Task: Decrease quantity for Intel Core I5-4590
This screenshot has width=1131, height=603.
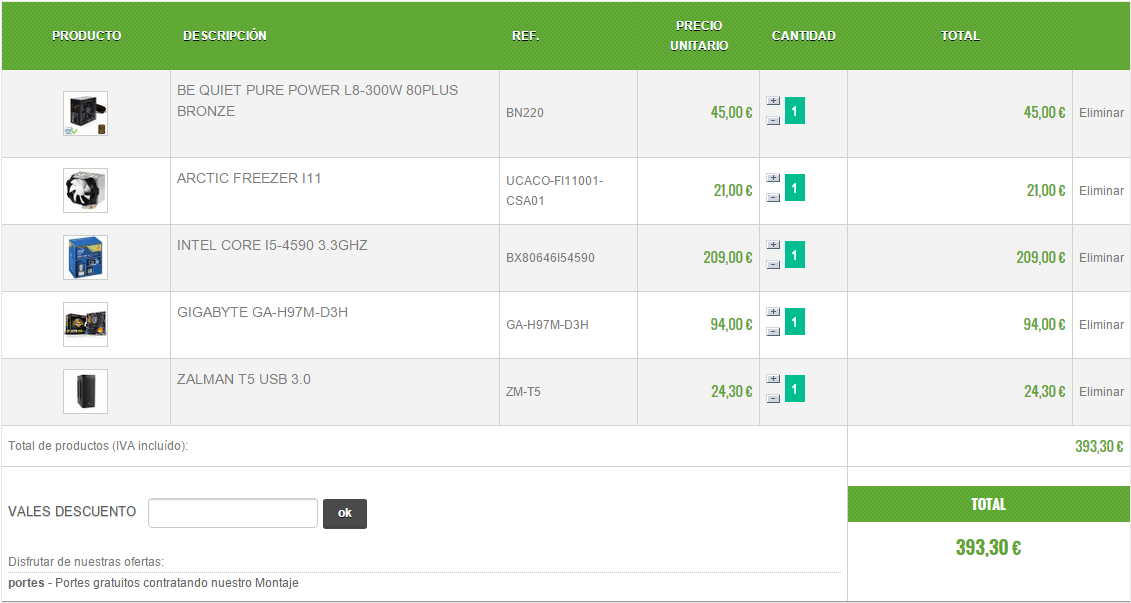Action: click(773, 265)
